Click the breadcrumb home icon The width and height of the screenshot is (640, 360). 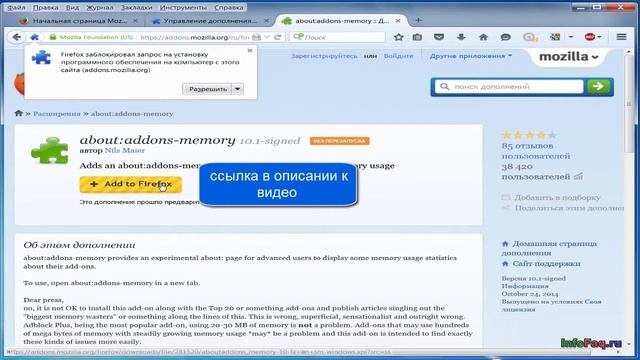point(18,113)
